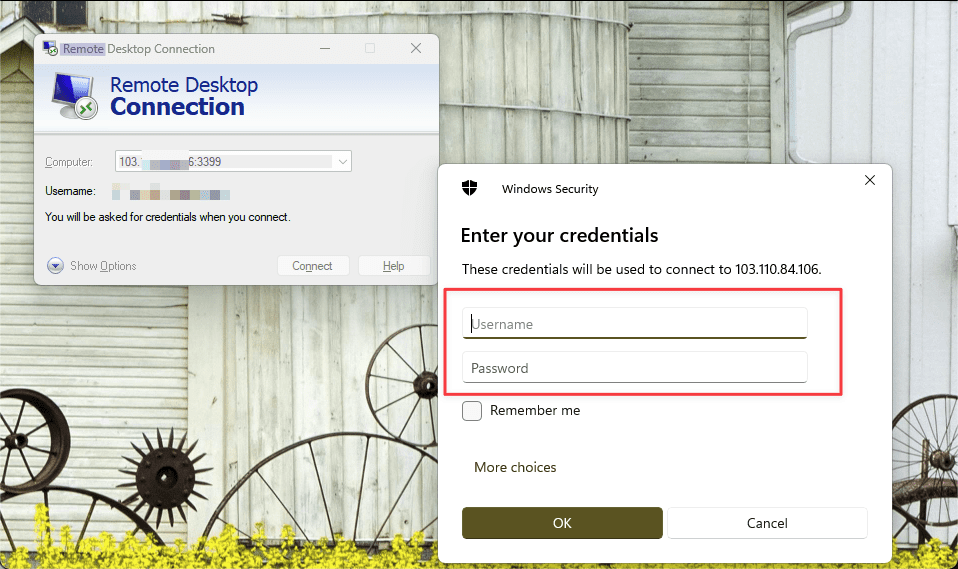Expand Show Options with the arrow icon
The height and width of the screenshot is (569, 958).
(x=55, y=266)
